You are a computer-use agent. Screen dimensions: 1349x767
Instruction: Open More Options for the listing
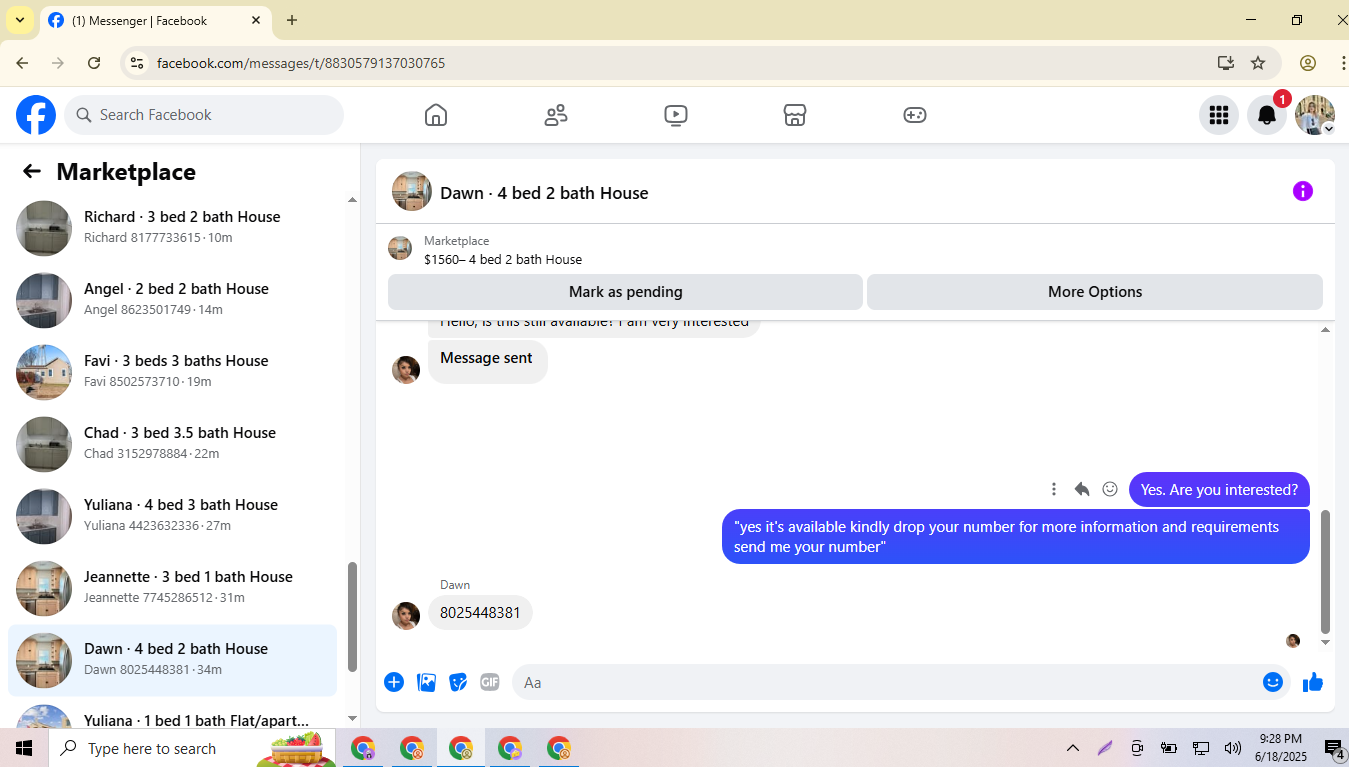(1095, 292)
